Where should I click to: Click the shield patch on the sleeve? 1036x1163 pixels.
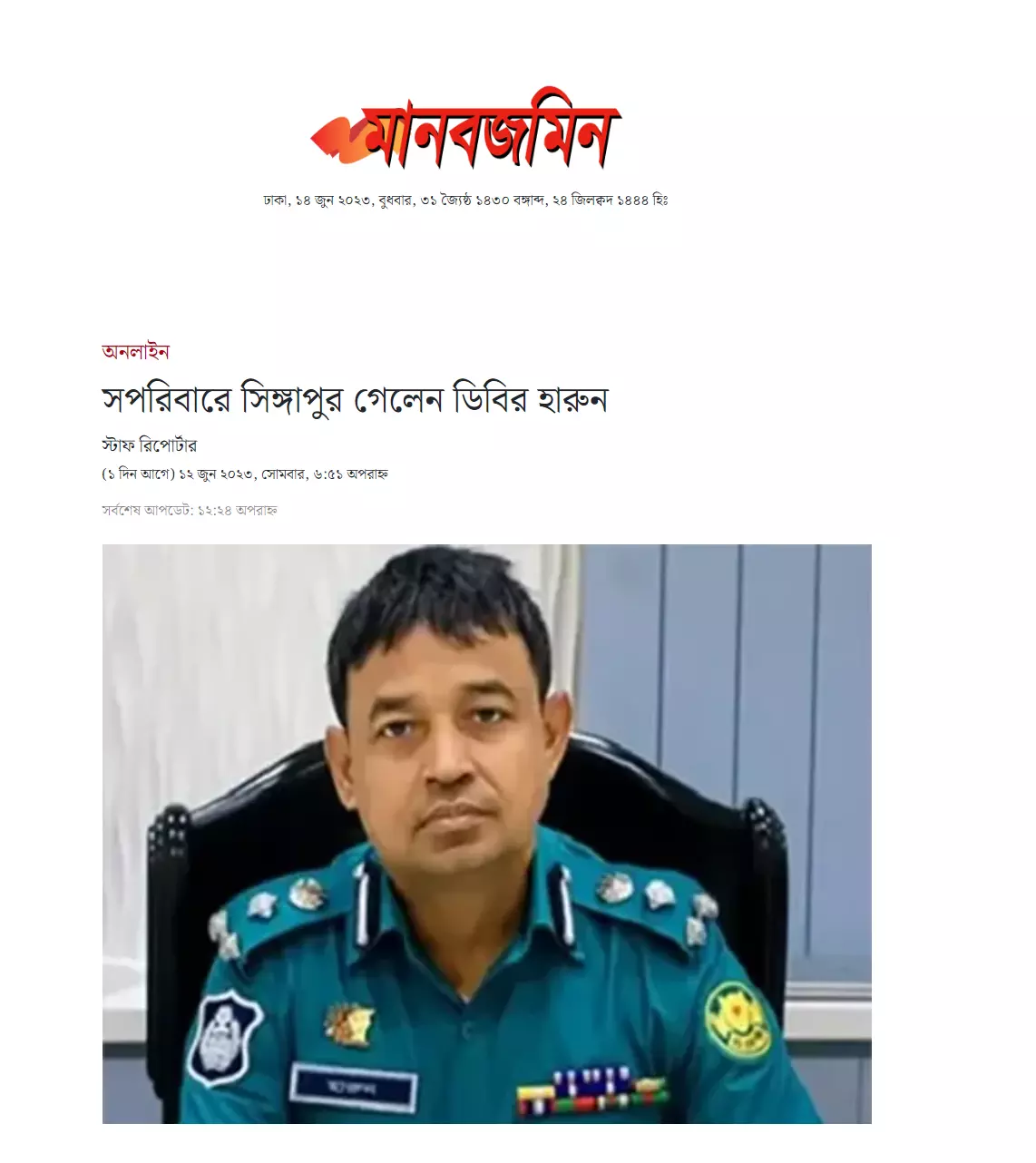pyautogui.click(x=223, y=1037)
